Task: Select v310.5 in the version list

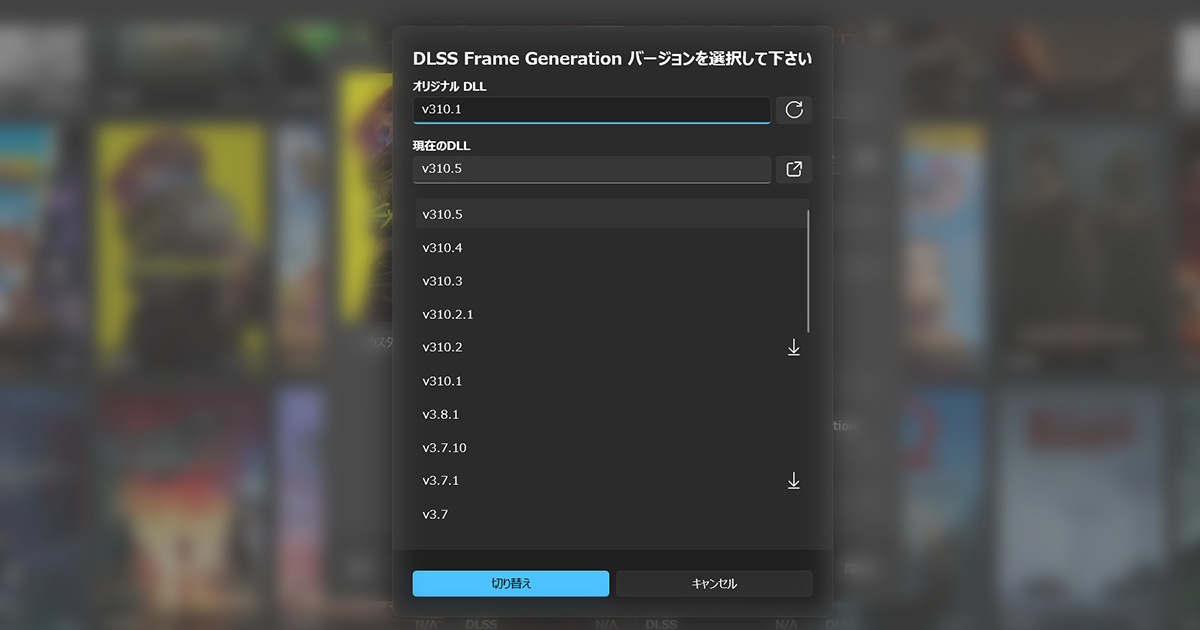Action: click(600, 214)
